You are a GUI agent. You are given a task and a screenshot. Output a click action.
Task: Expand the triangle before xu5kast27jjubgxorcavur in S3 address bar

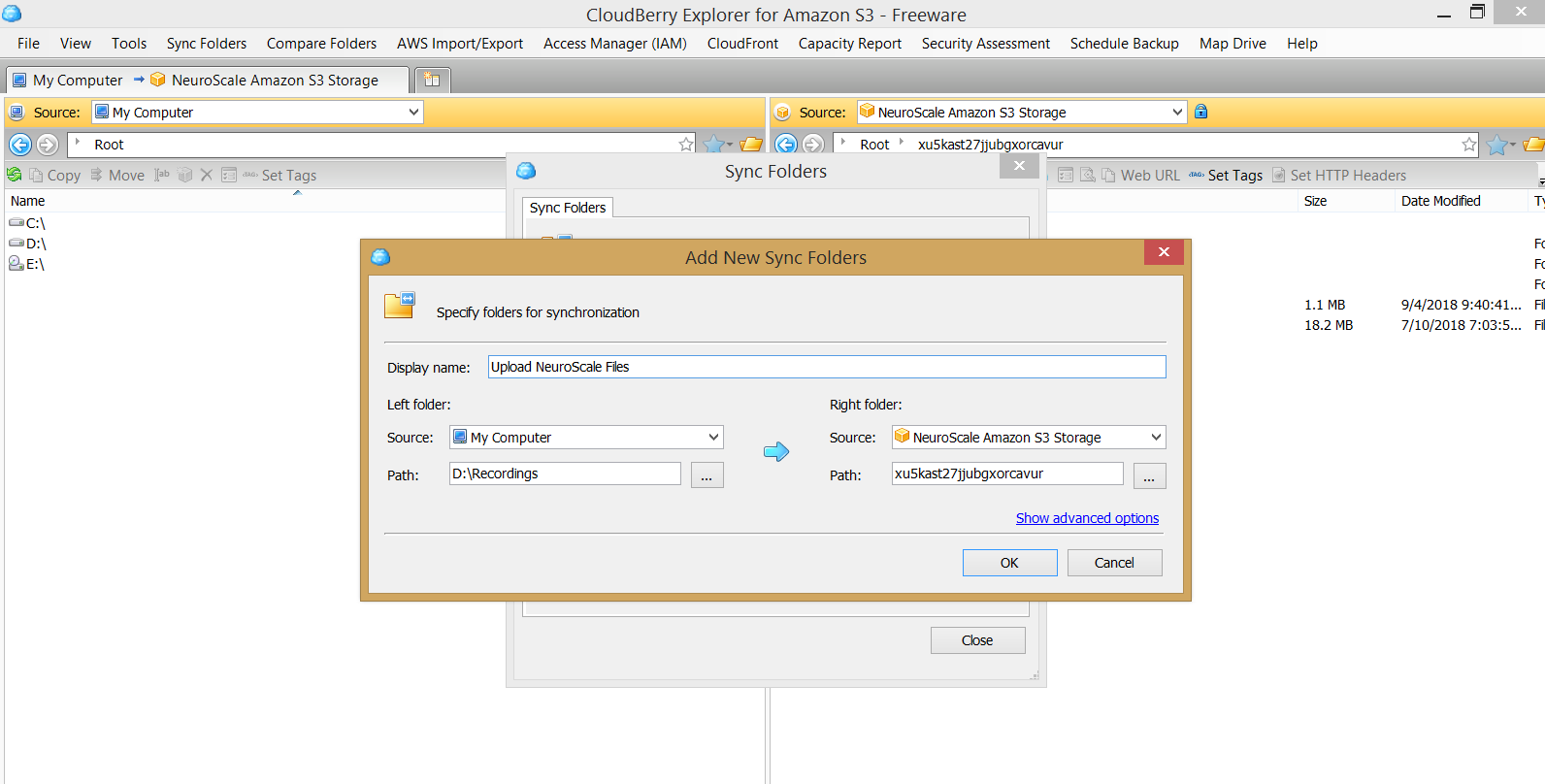[x=902, y=143]
